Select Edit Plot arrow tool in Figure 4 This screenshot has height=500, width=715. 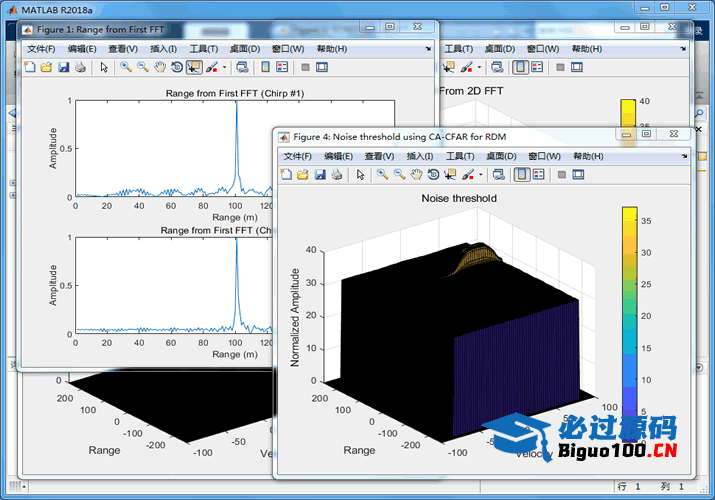(x=360, y=175)
